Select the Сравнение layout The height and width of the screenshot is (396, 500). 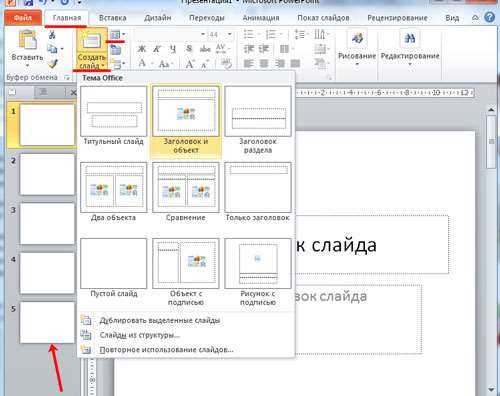coord(186,192)
